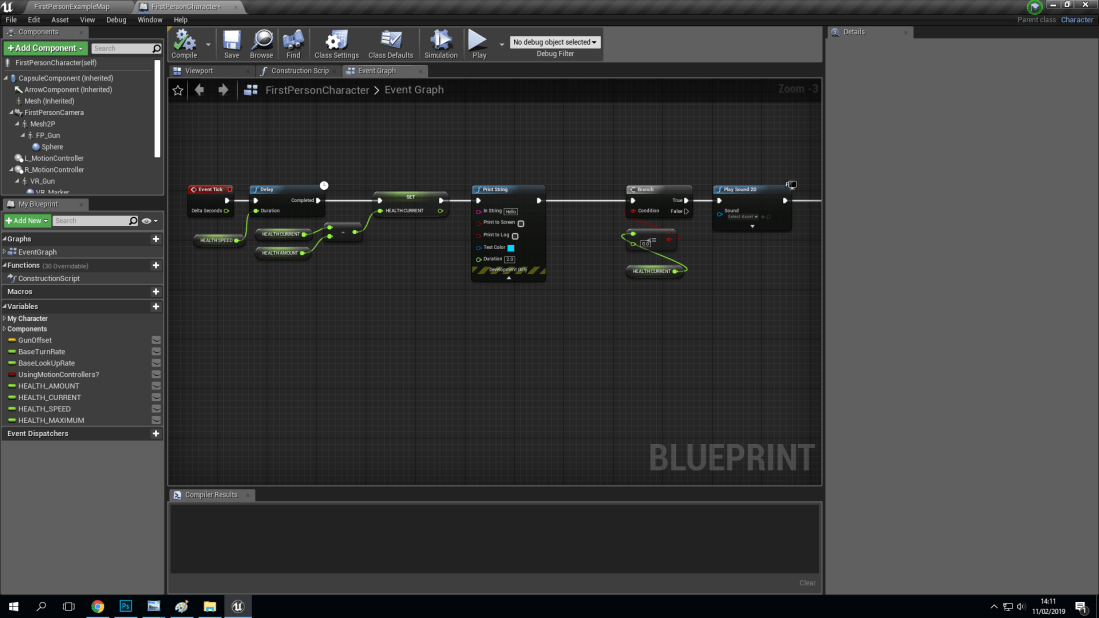This screenshot has width=1099, height=618.
Task: Open the Select Asset dropdown on Play Sound 2D
Action: click(x=743, y=216)
